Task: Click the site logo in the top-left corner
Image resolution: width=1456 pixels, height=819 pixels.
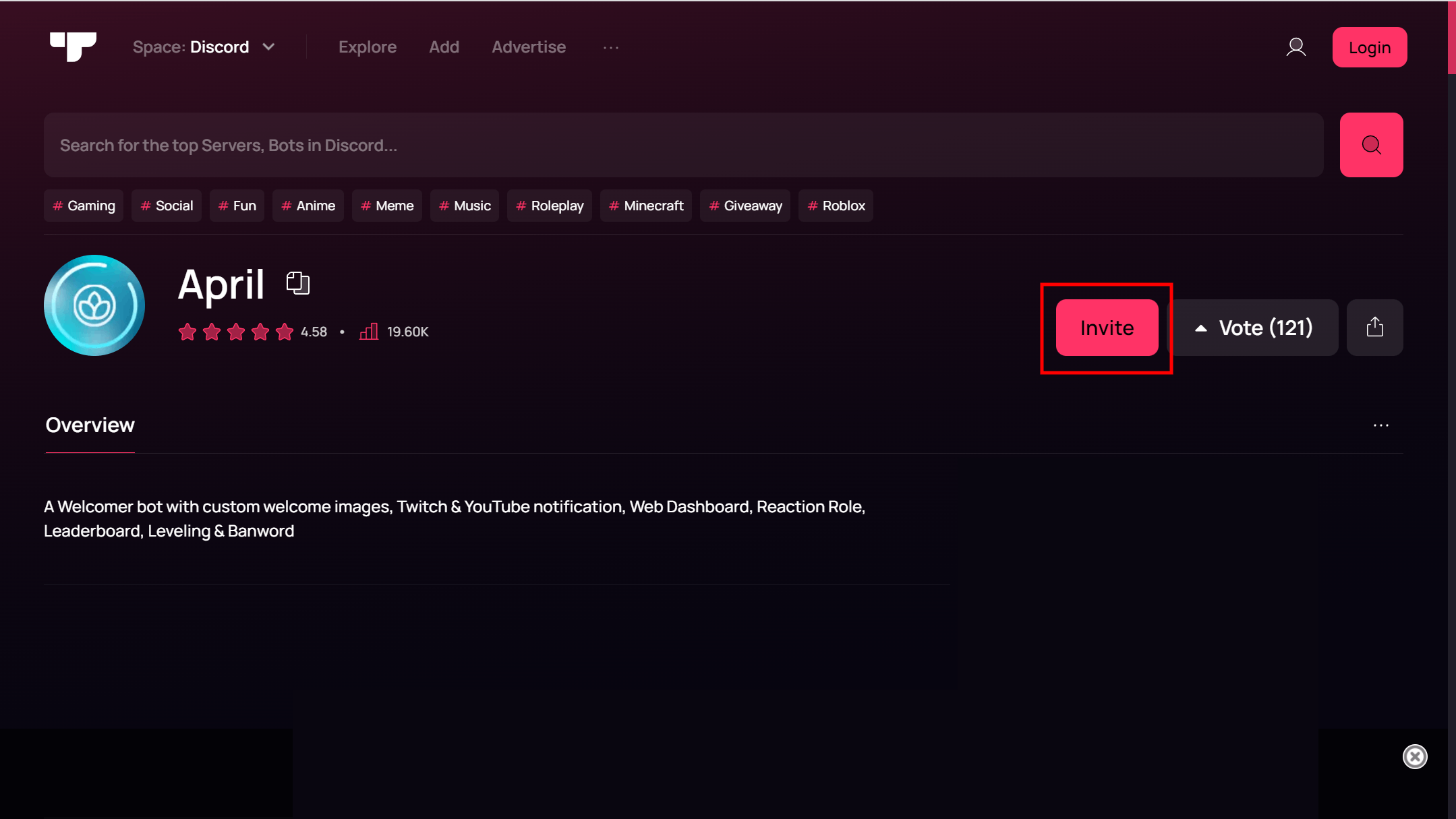Action: coord(72,47)
